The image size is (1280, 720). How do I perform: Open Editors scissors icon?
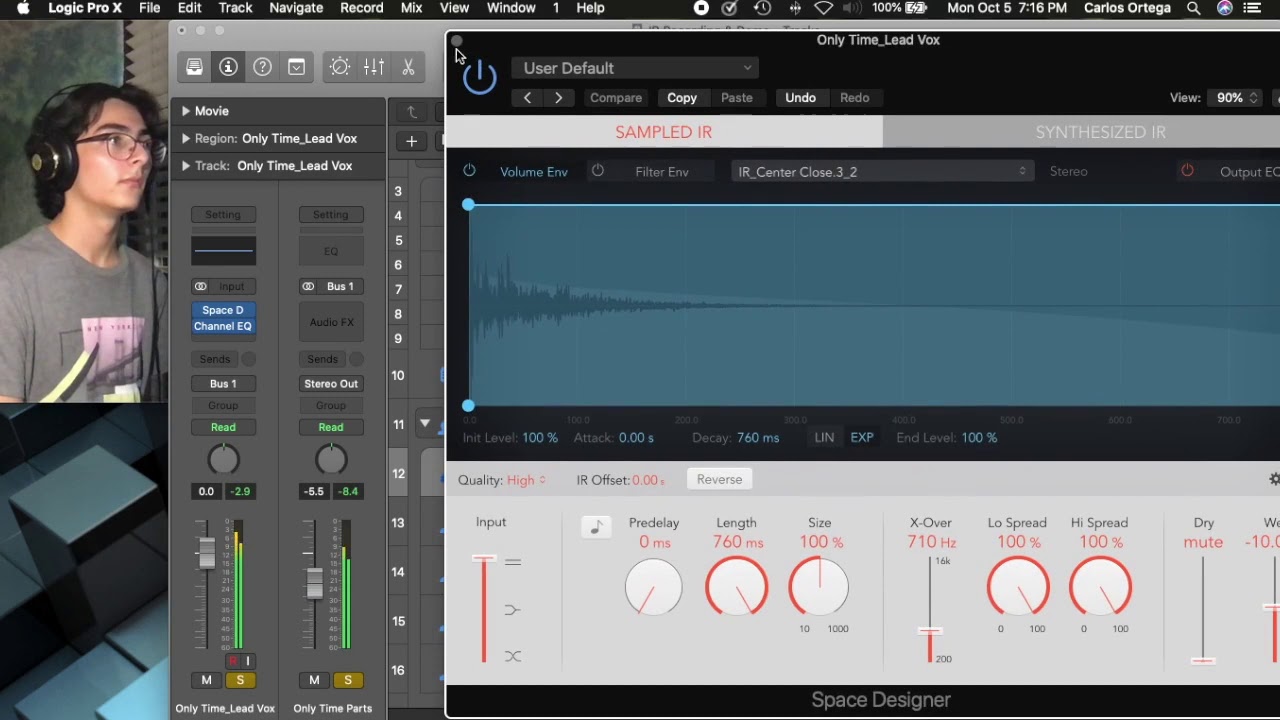pyautogui.click(x=408, y=67)
